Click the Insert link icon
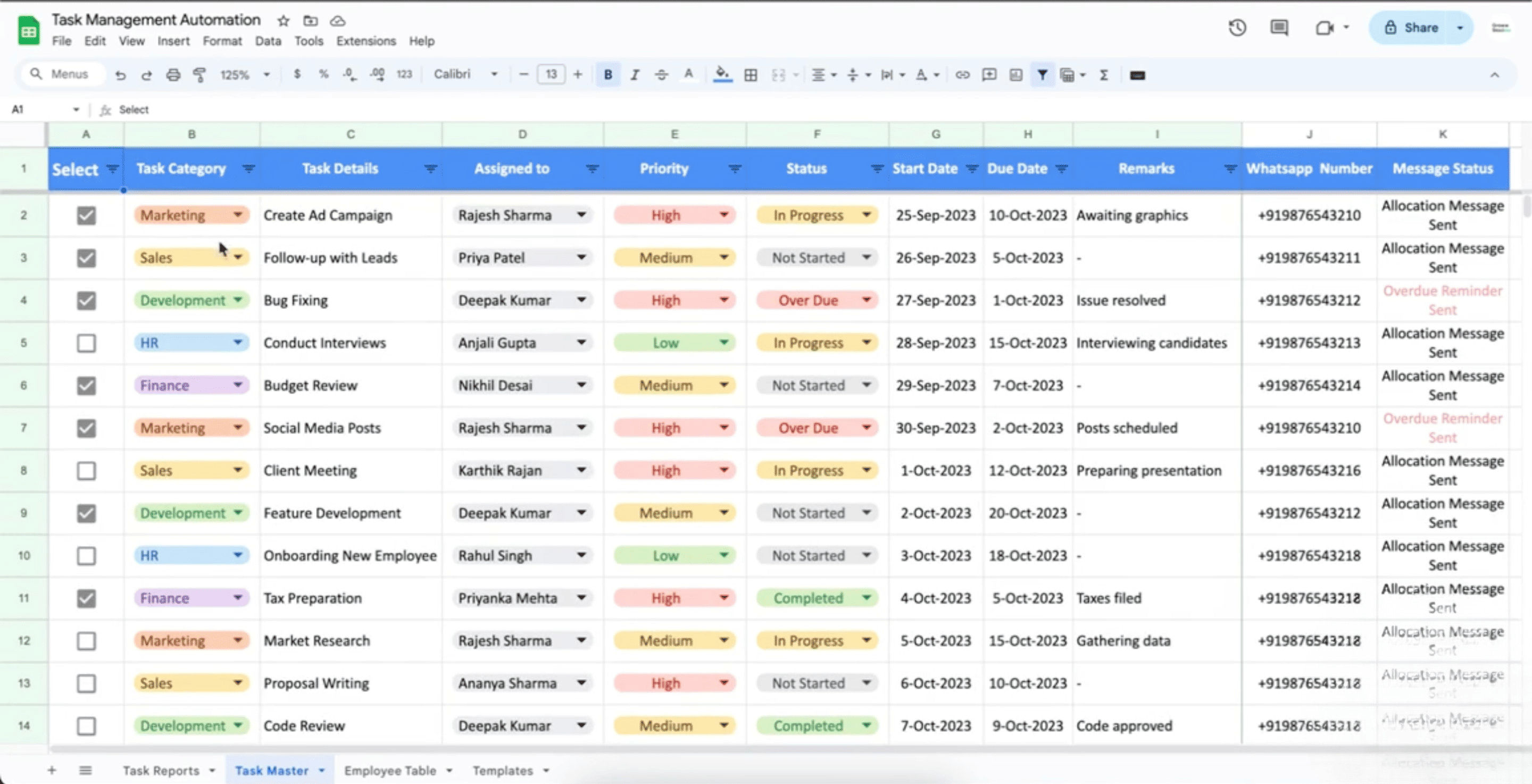Viewport: 1532px width, 784px height. [x=962, y=75]
